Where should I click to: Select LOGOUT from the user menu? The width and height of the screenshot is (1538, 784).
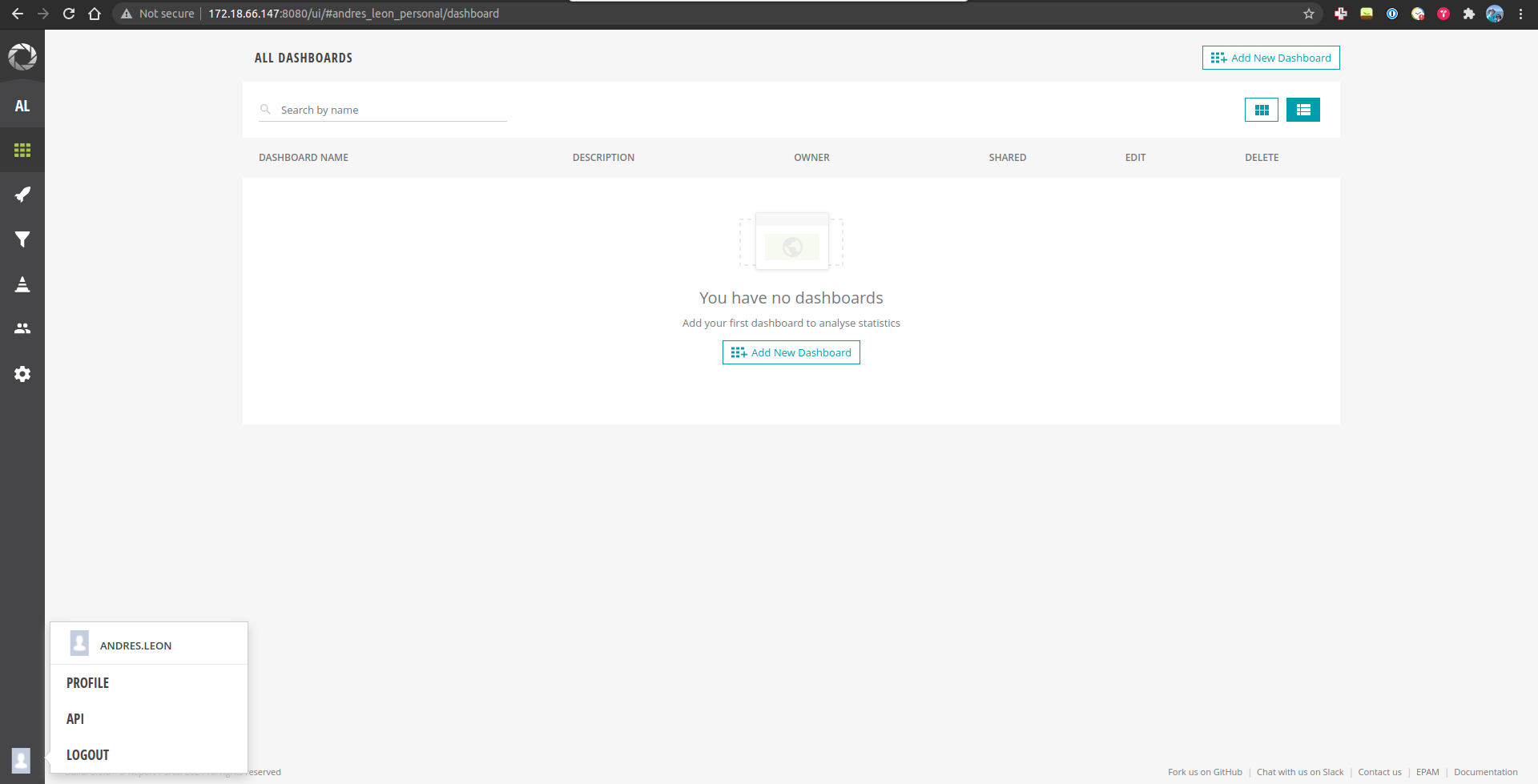(x=88, y=755)
